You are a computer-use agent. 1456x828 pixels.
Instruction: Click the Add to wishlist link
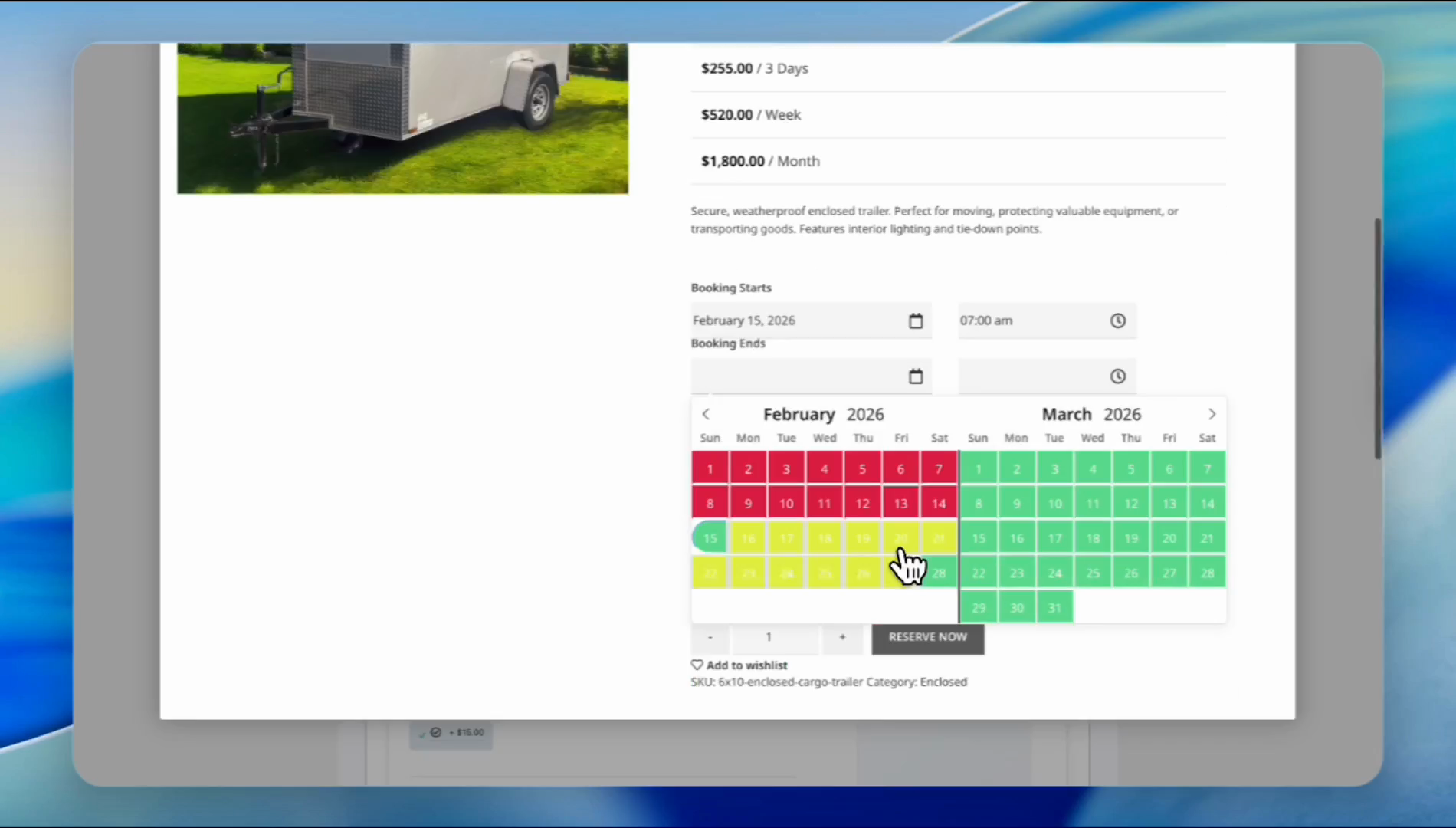(x=746, y=665)
